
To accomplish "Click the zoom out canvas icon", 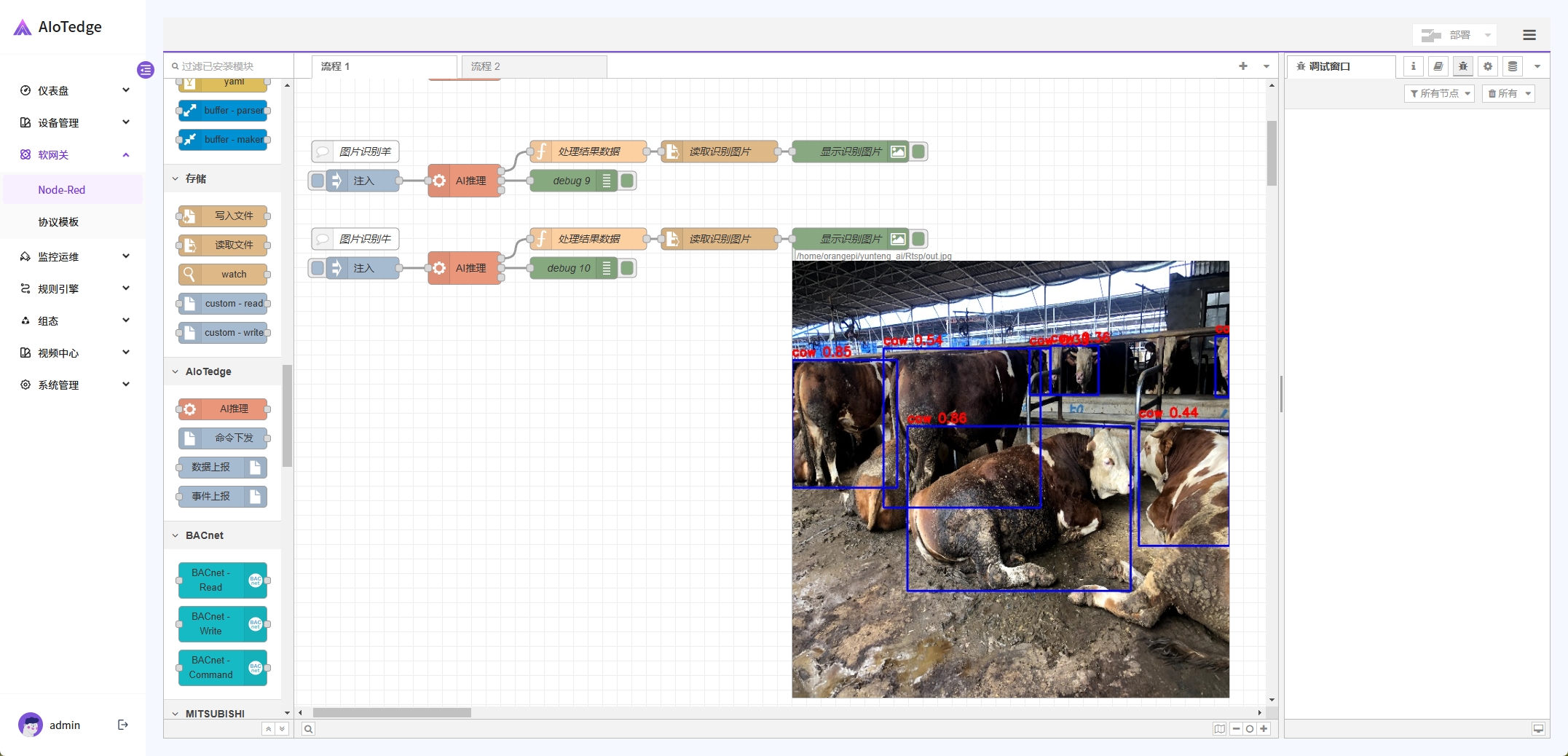I will point(1236,729).
